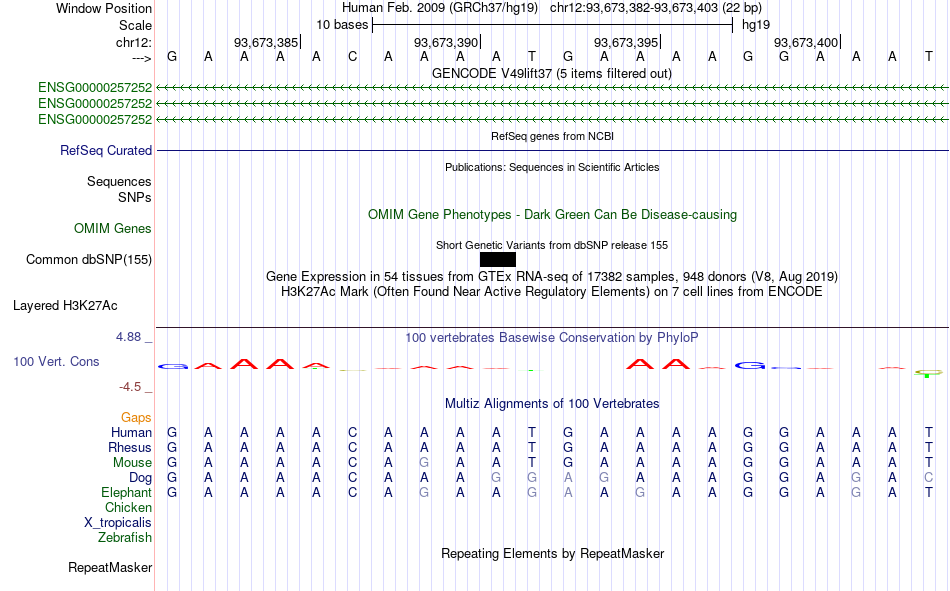Click the 4.88 upper PhyloP scale value
This screenshot has width=950, height=591.
128,337
